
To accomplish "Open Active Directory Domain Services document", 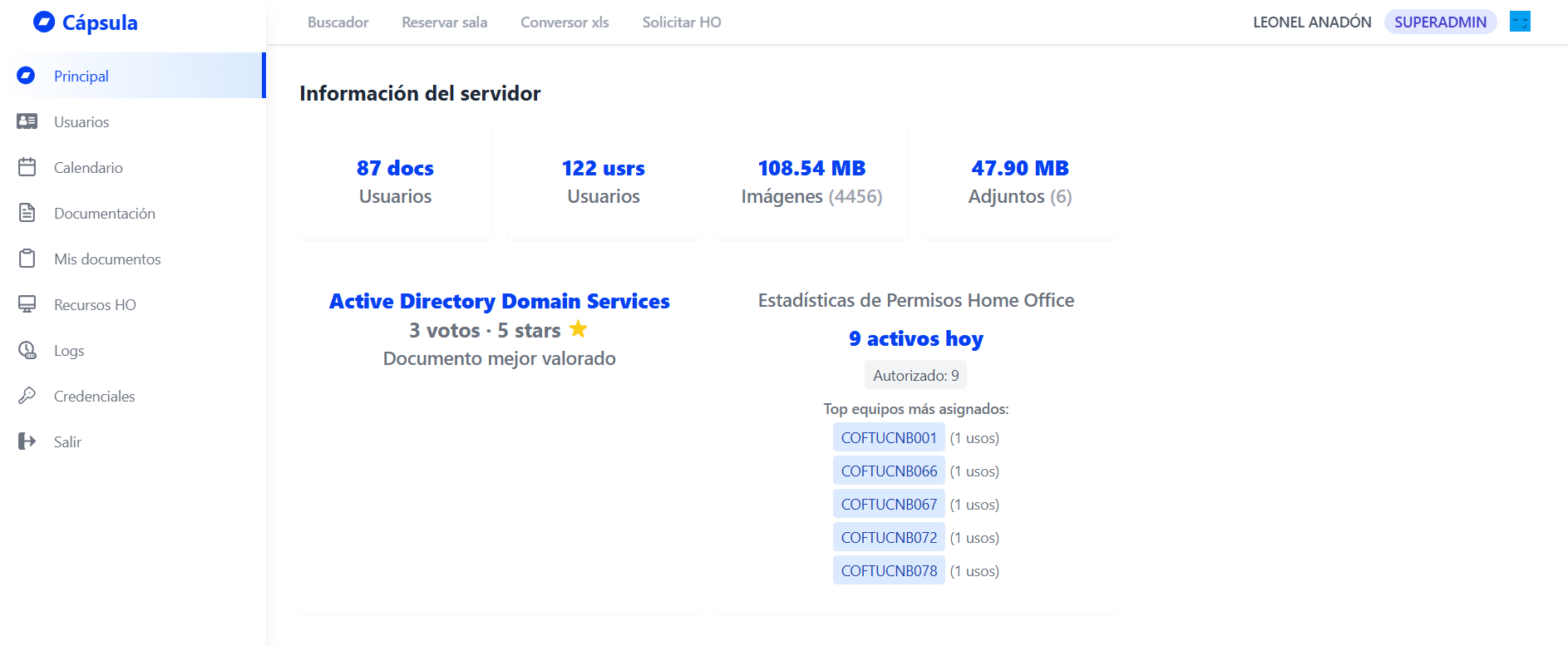I will point(499,301).
